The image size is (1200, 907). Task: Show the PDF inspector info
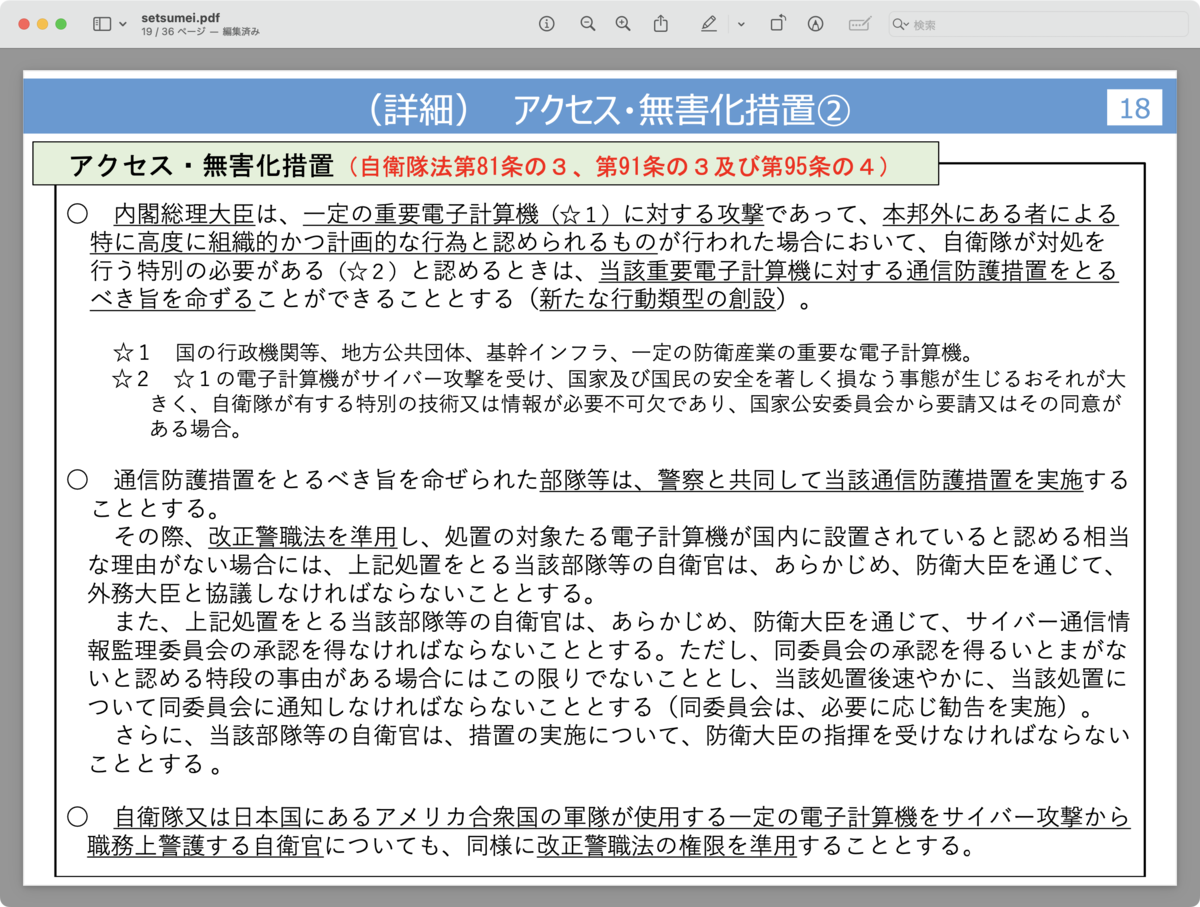[546, 24]
